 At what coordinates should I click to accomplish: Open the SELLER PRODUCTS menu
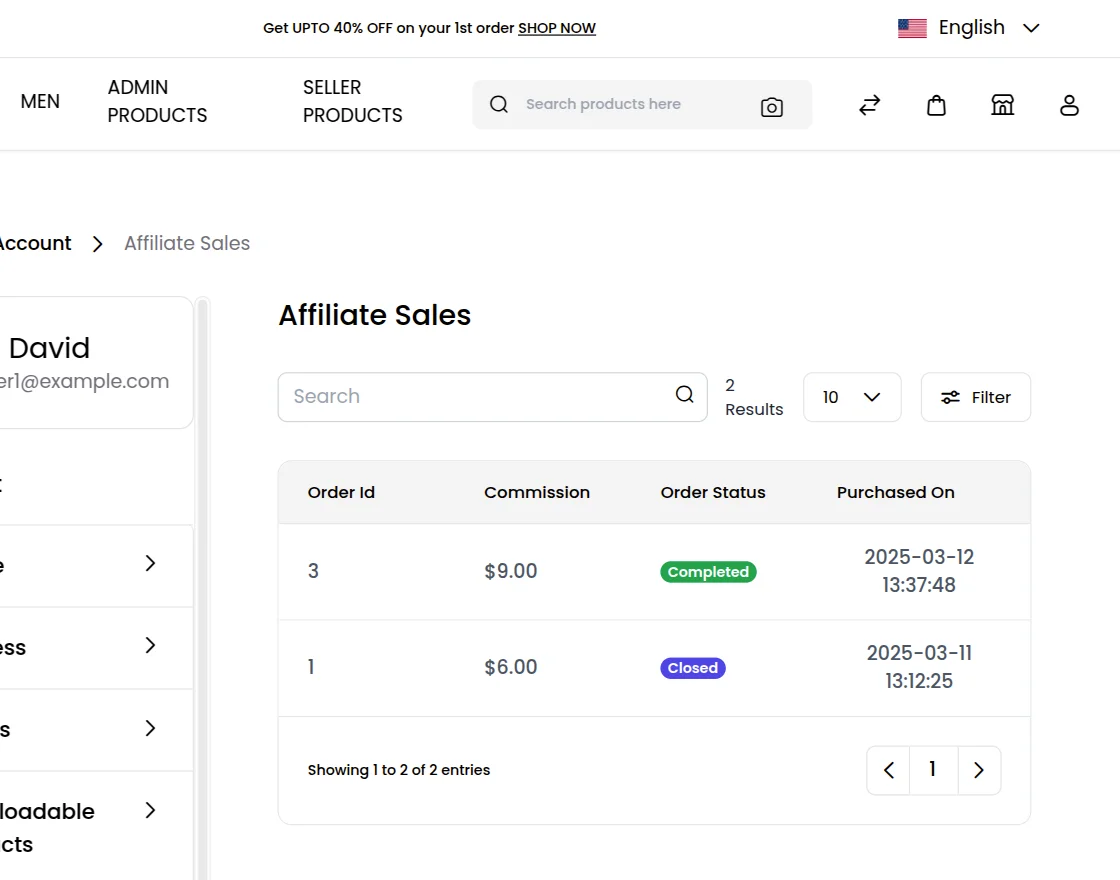pos(352,102)
